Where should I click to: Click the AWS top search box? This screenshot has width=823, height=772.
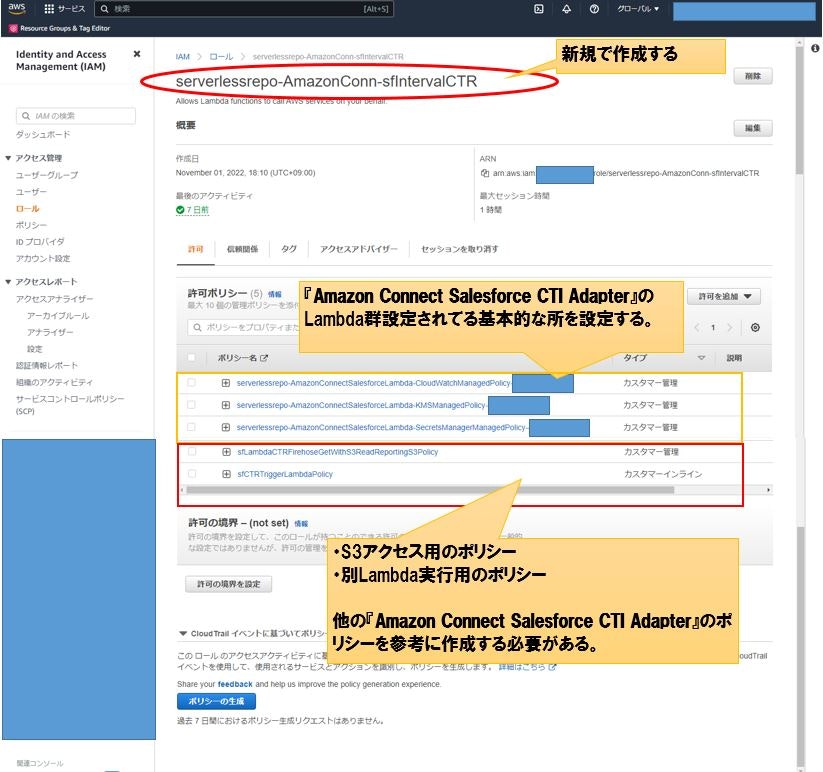click(244, 9)
